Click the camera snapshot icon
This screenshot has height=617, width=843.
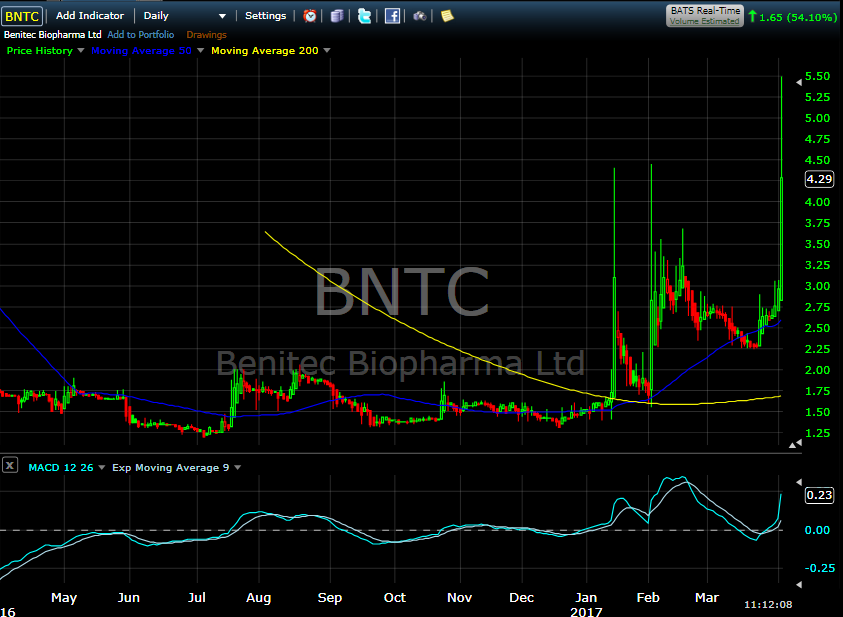(420, 16)
